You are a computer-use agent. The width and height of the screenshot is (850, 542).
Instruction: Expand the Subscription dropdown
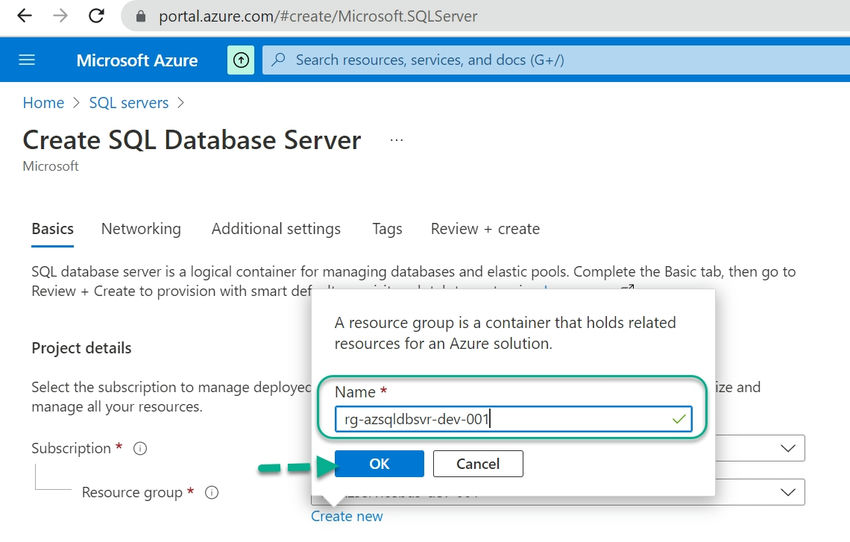[x=788, y=448]
